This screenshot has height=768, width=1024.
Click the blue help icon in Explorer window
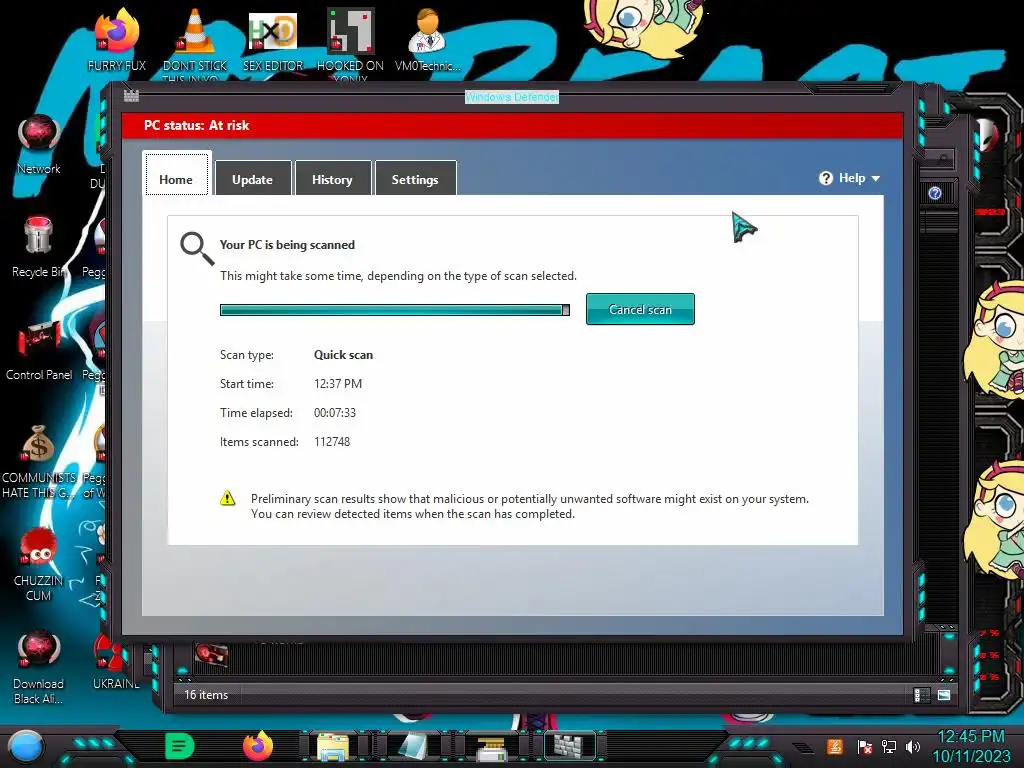[935, 193]
